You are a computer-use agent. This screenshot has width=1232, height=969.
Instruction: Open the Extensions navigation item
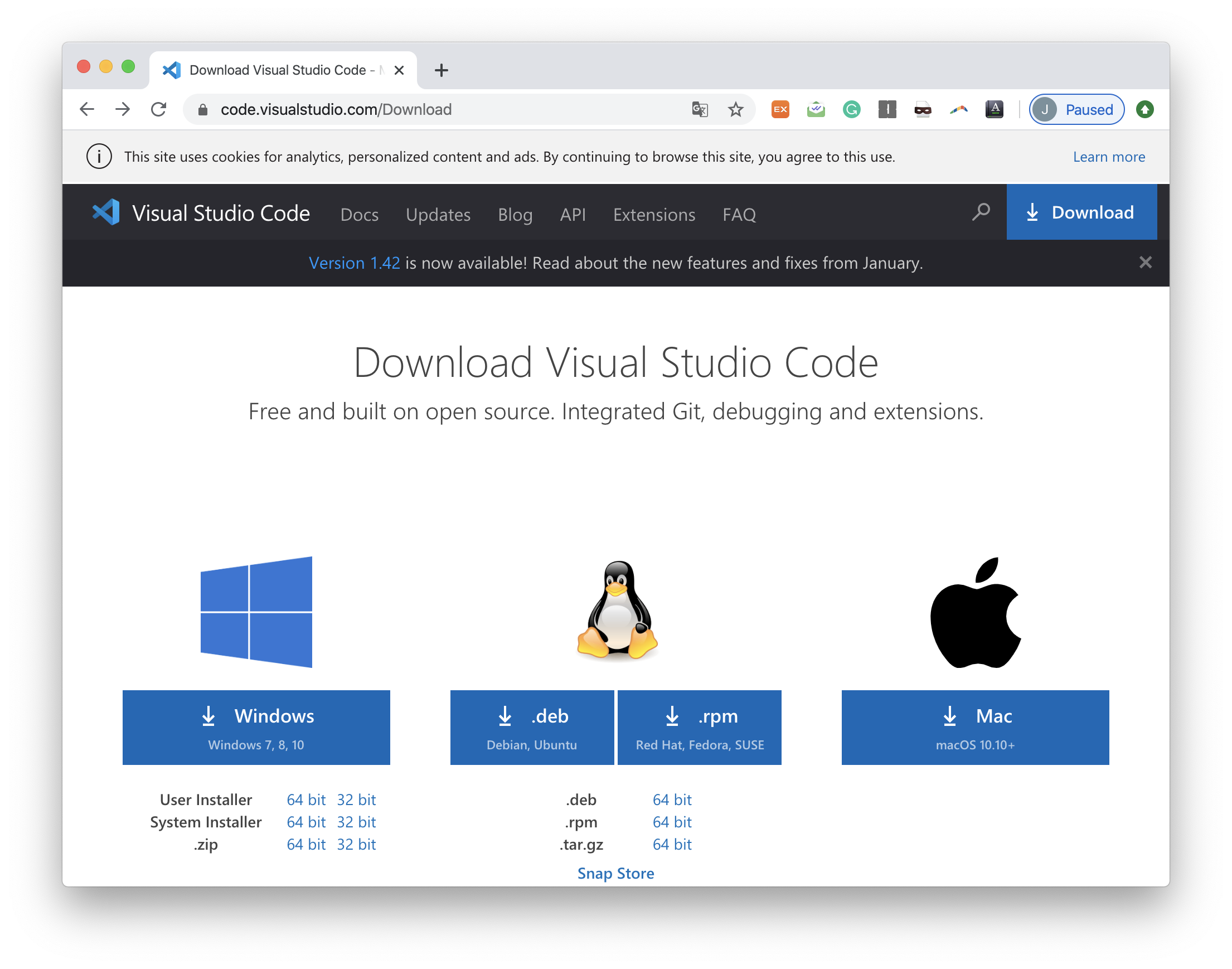653,215
